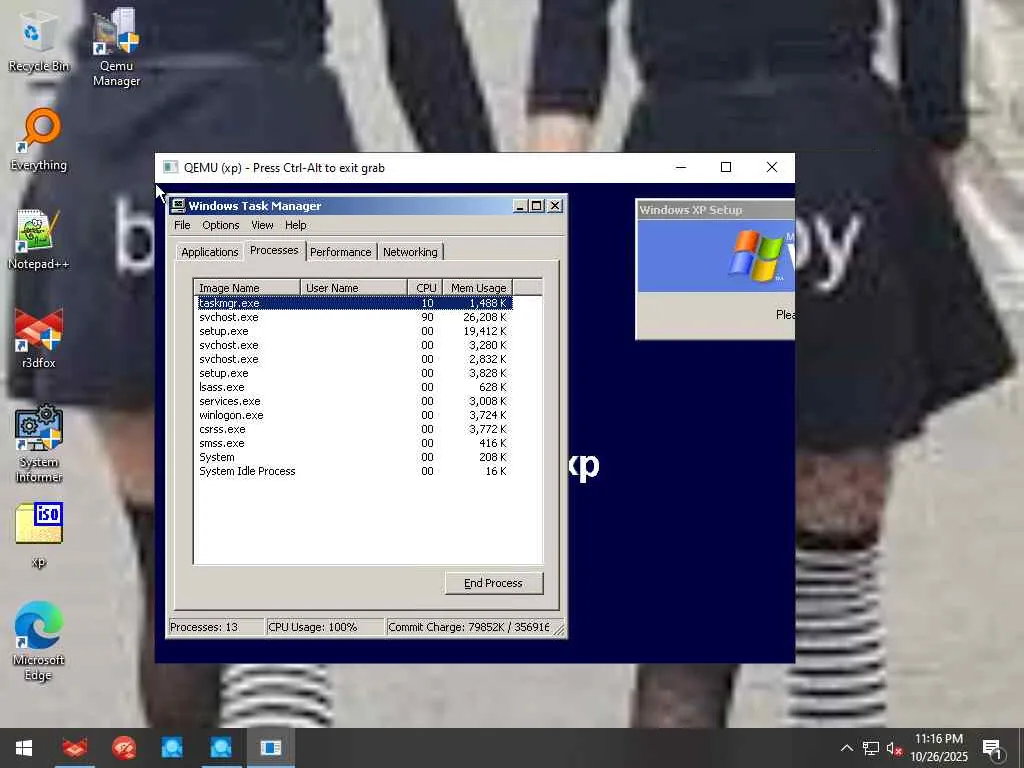Open the System Informer desktop shortcut
The height and width of the screenshot is (768, 1024).
pos(39,444)
